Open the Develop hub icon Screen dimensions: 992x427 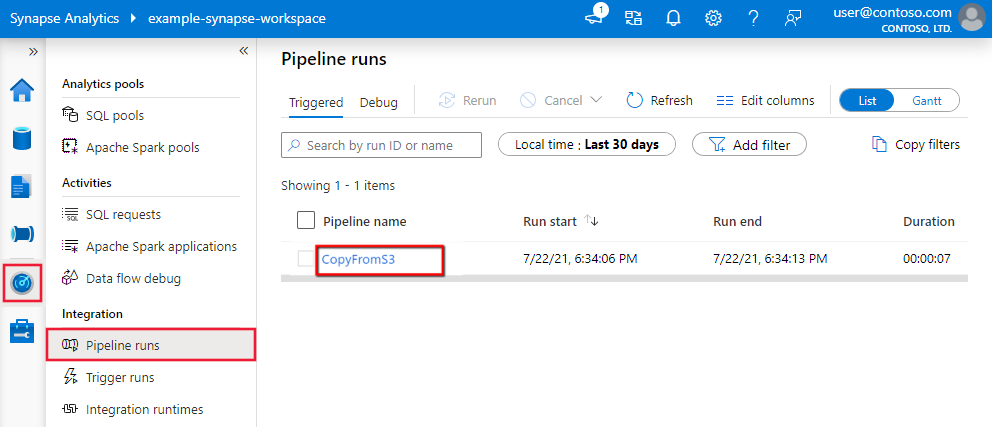21,186
